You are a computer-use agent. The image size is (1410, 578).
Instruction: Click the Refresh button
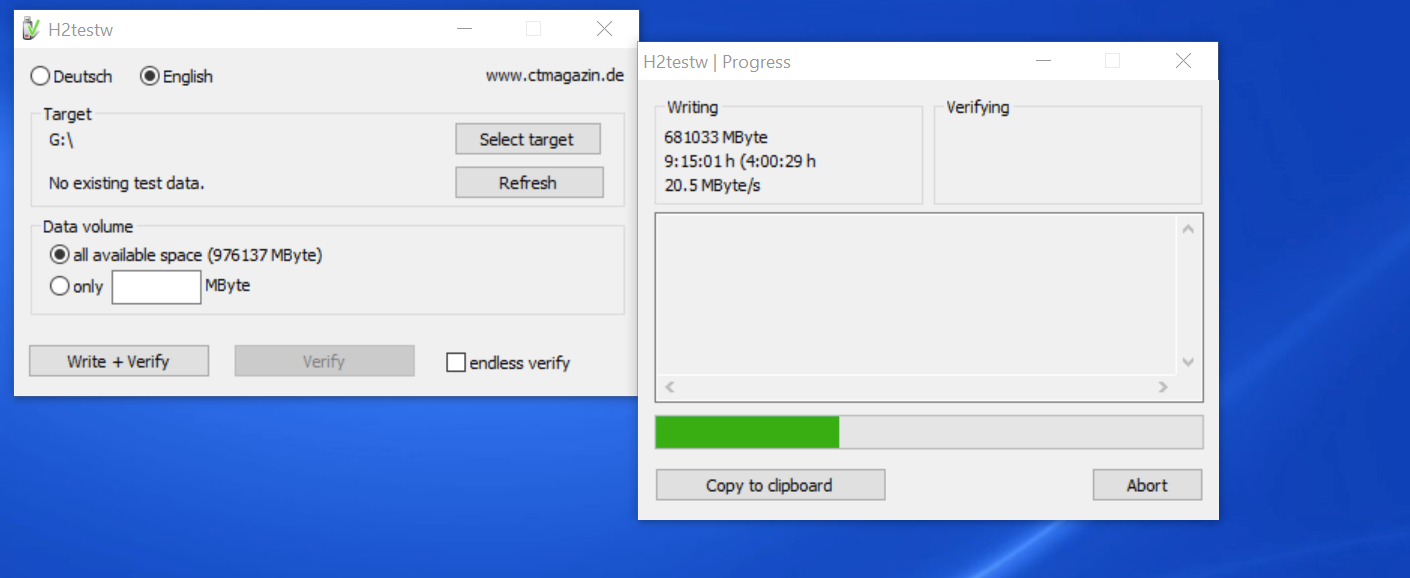tap(529, 183)
